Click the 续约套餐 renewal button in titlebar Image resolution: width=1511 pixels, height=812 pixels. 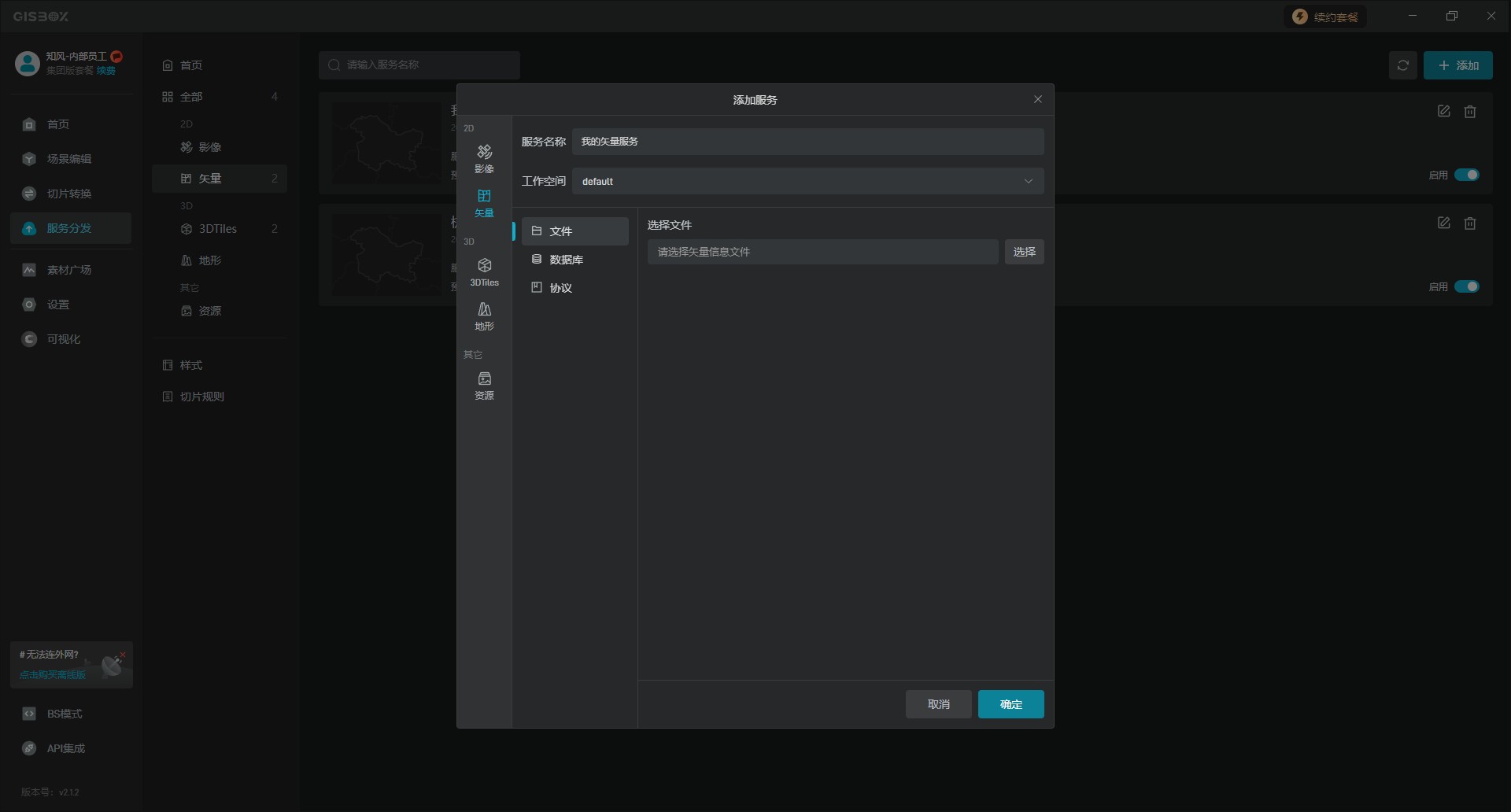coord(1326,17)
